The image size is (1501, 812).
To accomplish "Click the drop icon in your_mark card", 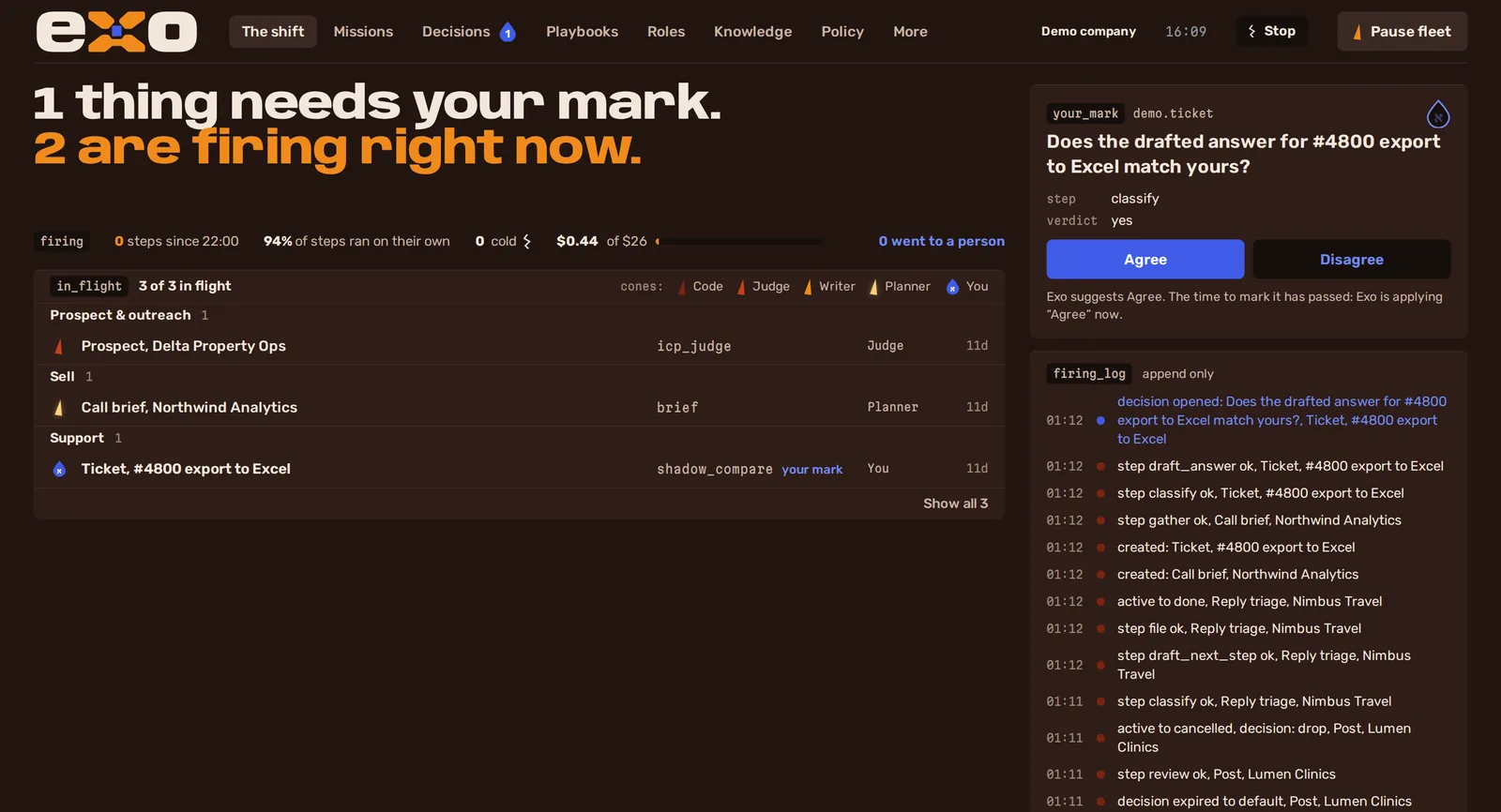I will (x=1437, y=115).
